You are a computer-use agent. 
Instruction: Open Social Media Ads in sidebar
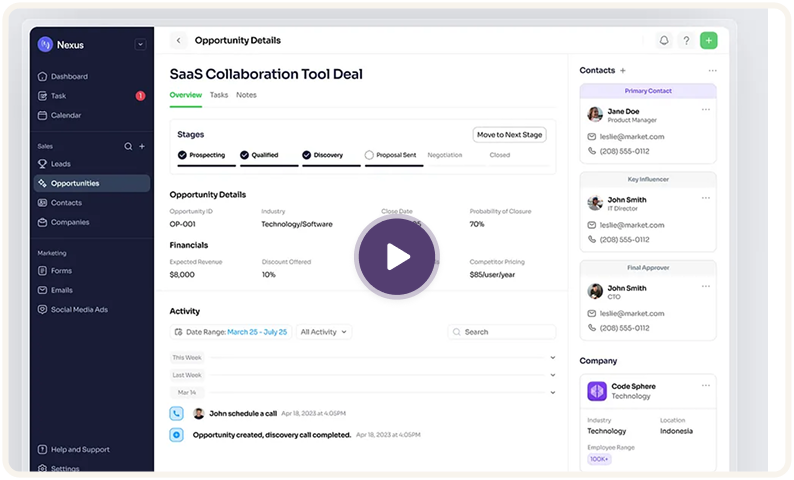coord(79,309)
